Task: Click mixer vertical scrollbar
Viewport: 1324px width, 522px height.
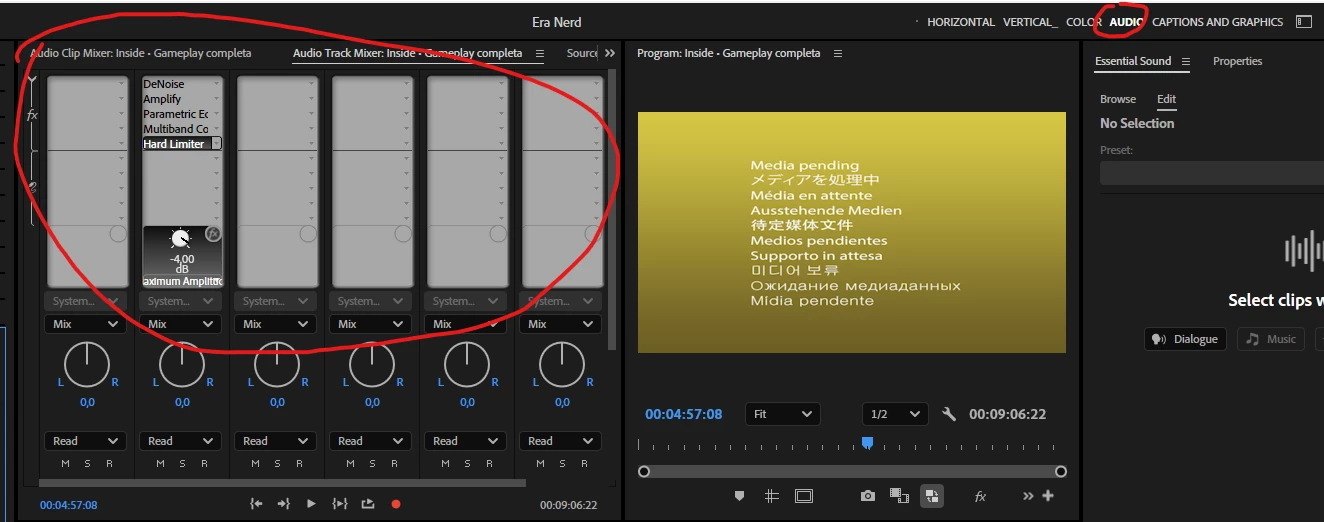Action: (x=612, y=210)
